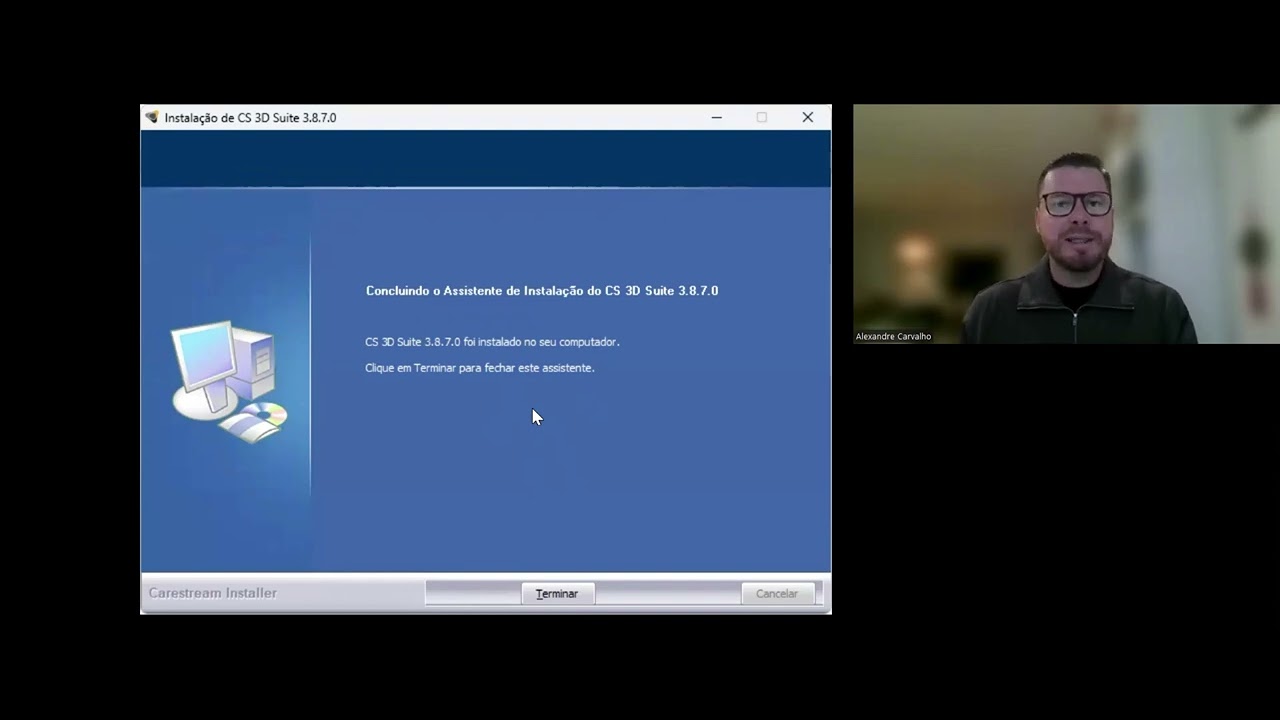
Task: Minimize the CS 3D Suite installer window
Action: pos(716,117)
